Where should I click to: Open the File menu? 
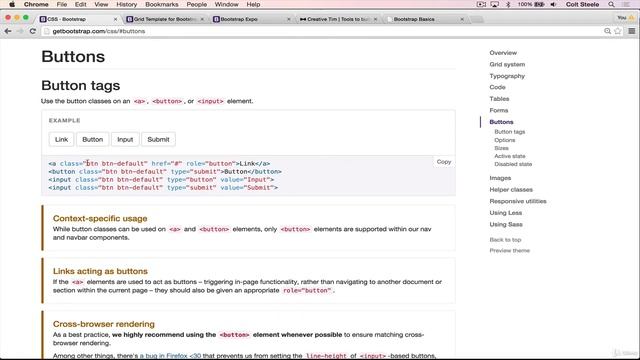pos(62,4)
